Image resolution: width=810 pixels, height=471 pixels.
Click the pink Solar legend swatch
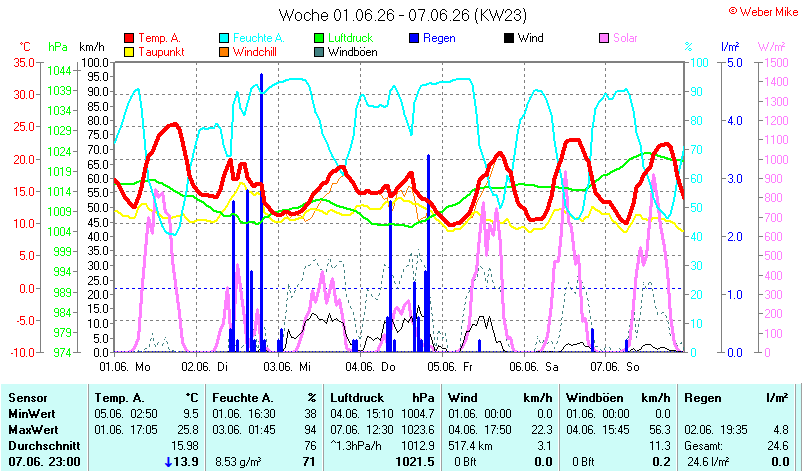[604, 38]
